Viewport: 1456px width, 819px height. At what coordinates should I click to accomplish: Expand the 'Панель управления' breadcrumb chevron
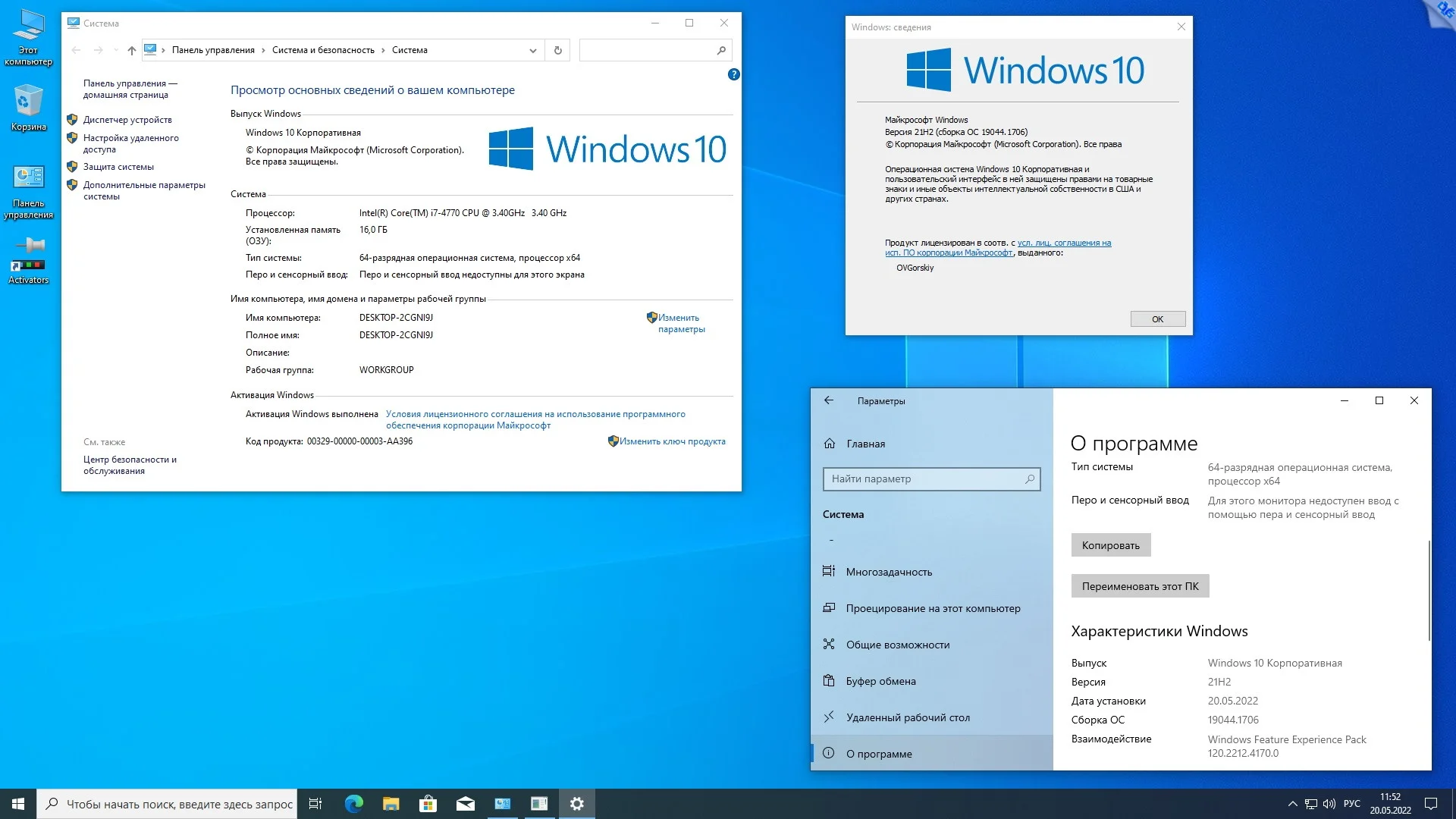click(263, 50)
